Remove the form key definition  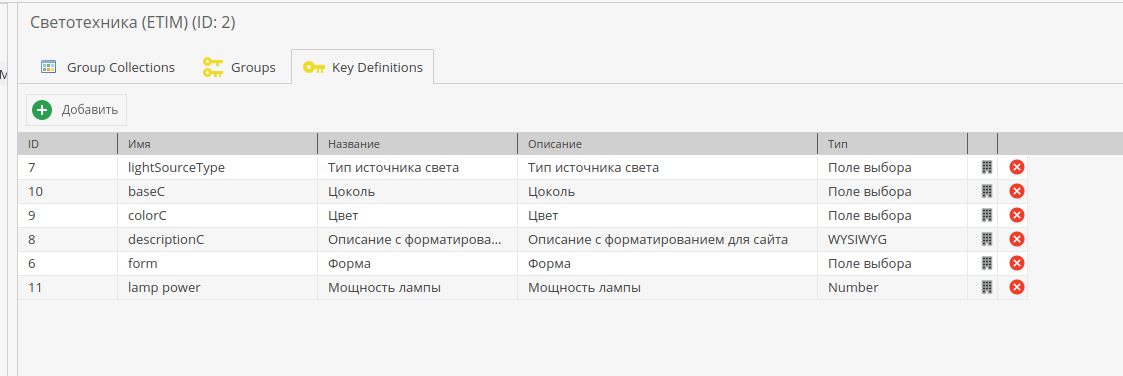(x=1016, y=264)
